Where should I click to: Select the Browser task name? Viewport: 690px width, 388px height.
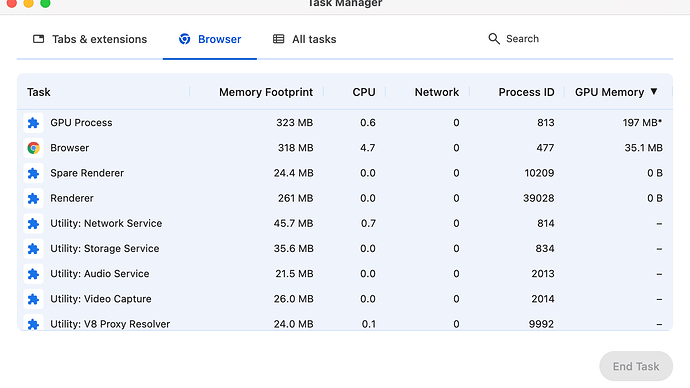(70, 148)
